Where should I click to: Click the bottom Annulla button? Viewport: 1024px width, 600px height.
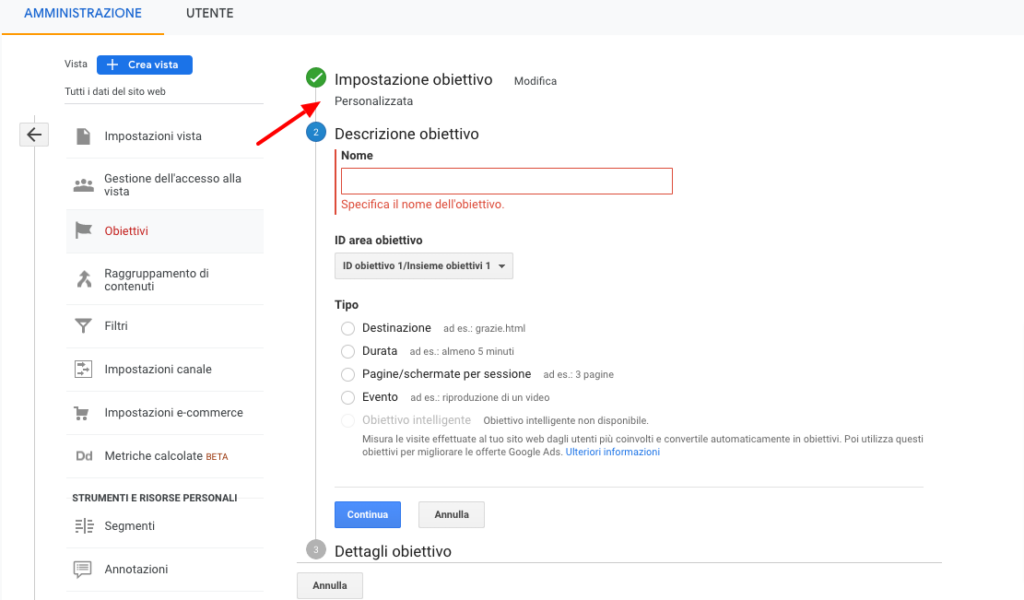(330, 586)
